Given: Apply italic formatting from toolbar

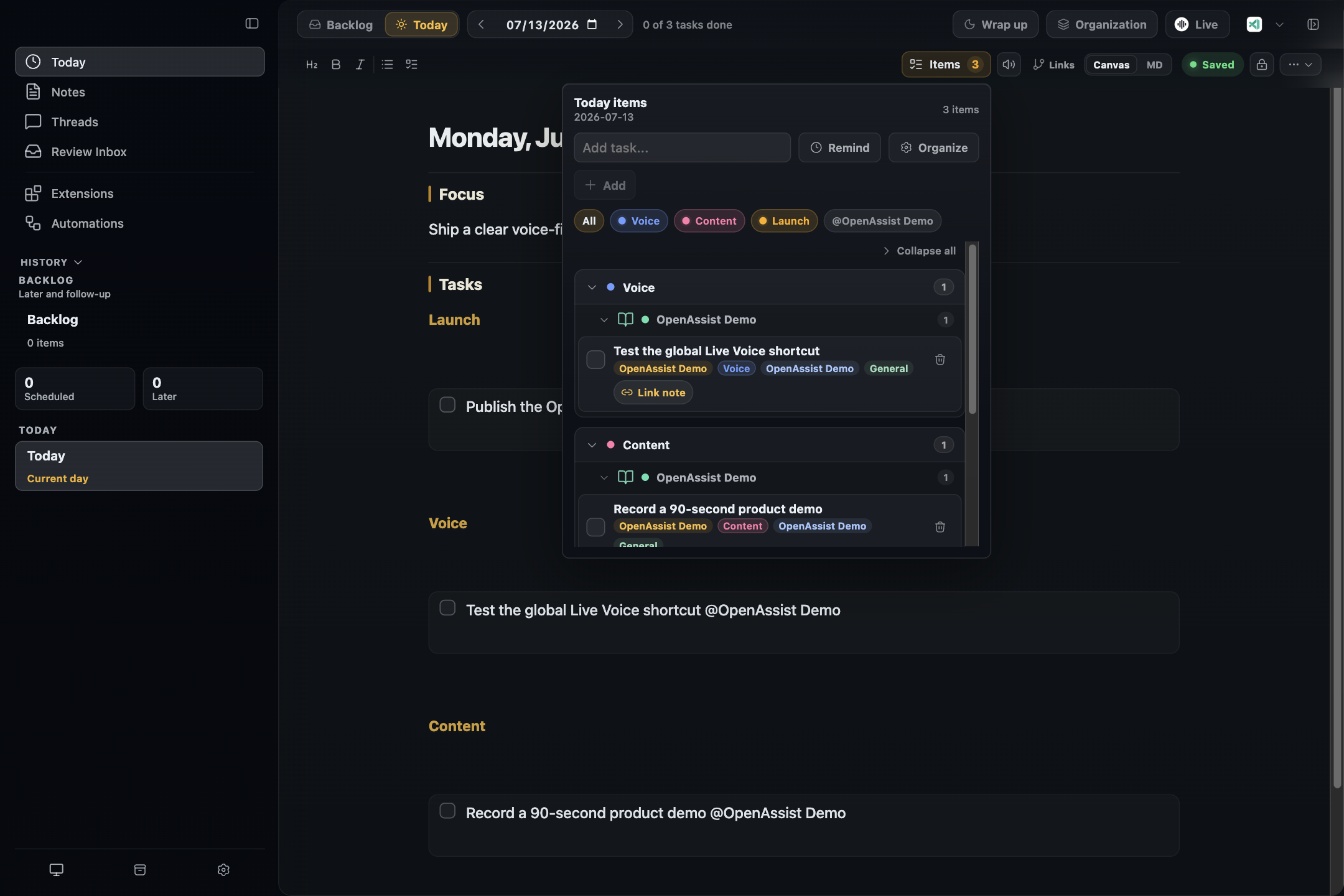Looking at the screenshot, I should [x=360, y=65].
